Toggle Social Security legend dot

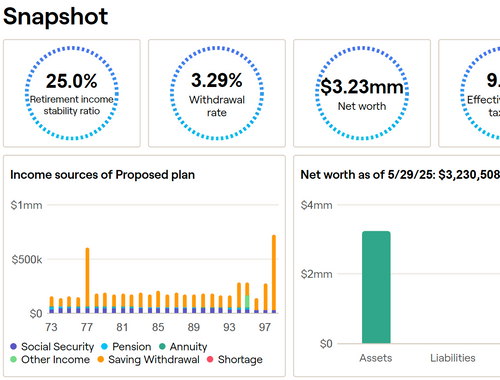[13, 346]
